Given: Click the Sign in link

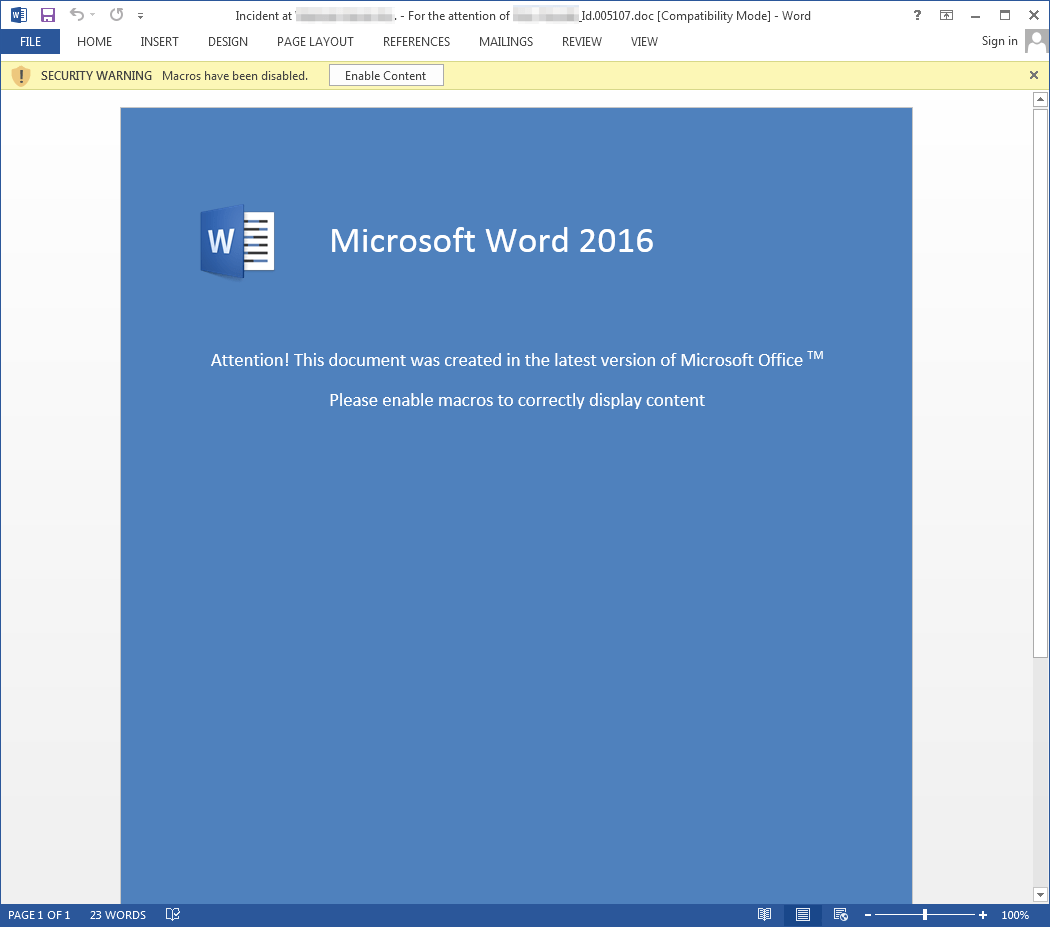Looking at the screenshot, I should point(999,41).
